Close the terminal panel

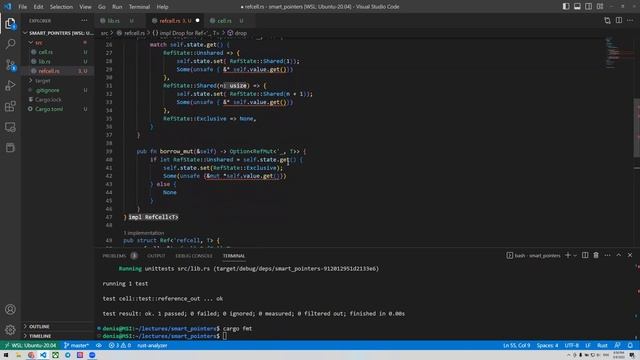pyautogui.click(x=630, y=255)
